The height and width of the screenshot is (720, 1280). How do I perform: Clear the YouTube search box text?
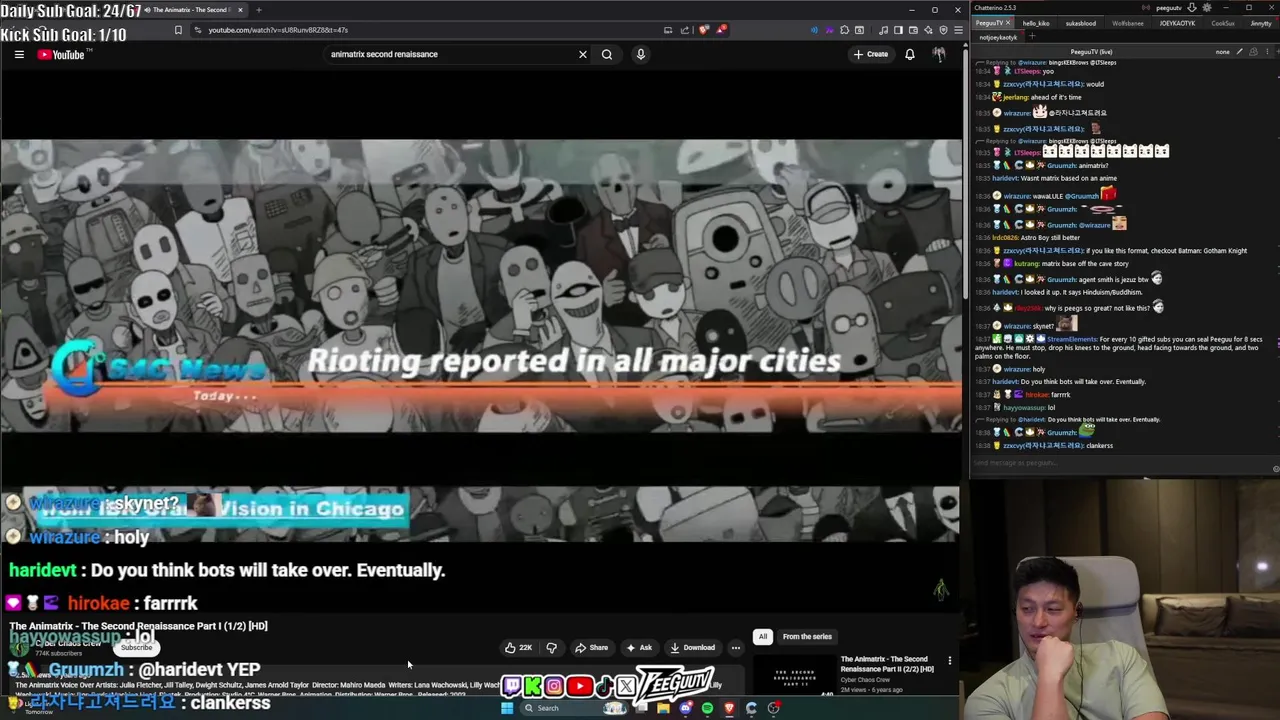coord(583,54)
